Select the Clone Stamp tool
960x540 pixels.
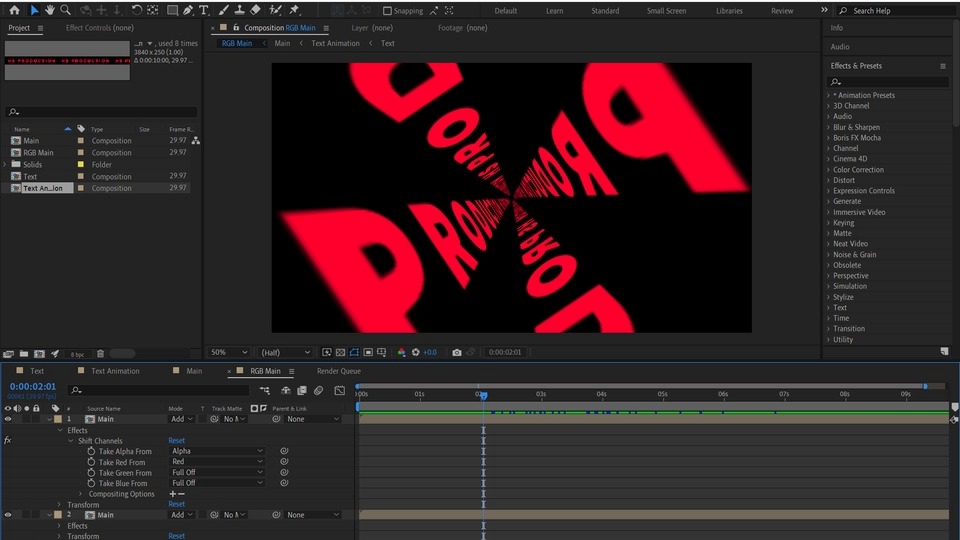pyautogui.click(x=238, y=10)
